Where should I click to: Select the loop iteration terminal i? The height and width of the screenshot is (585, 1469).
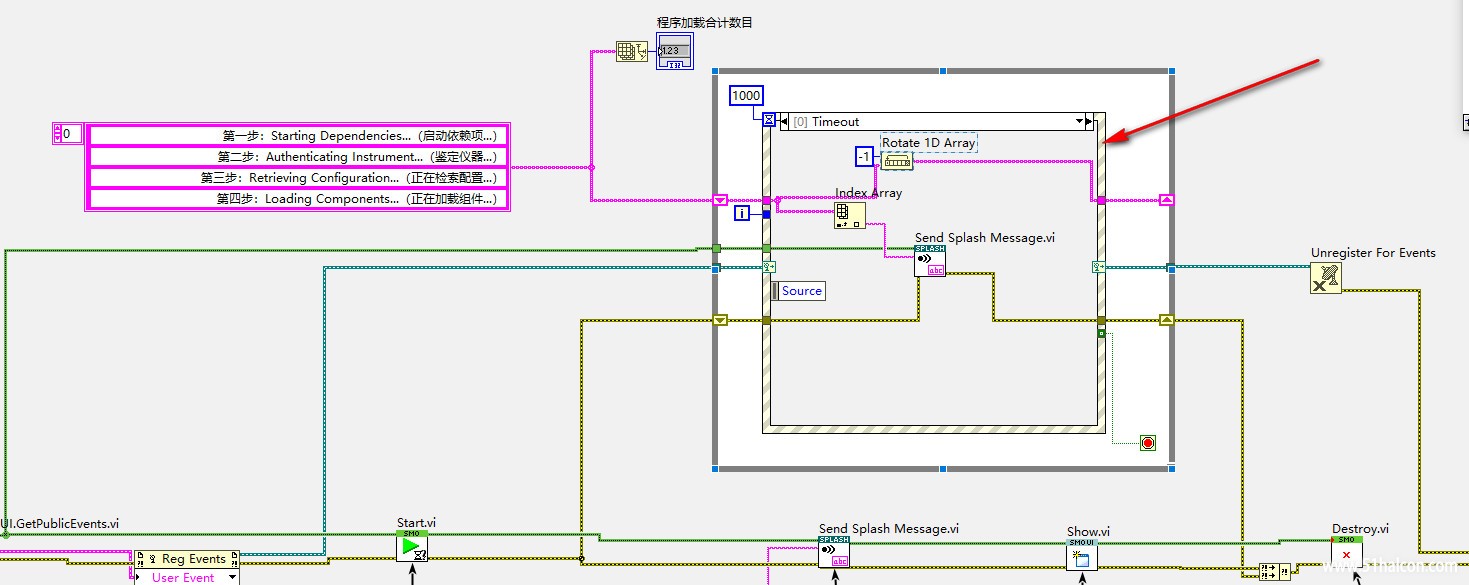tap(742, 213)
